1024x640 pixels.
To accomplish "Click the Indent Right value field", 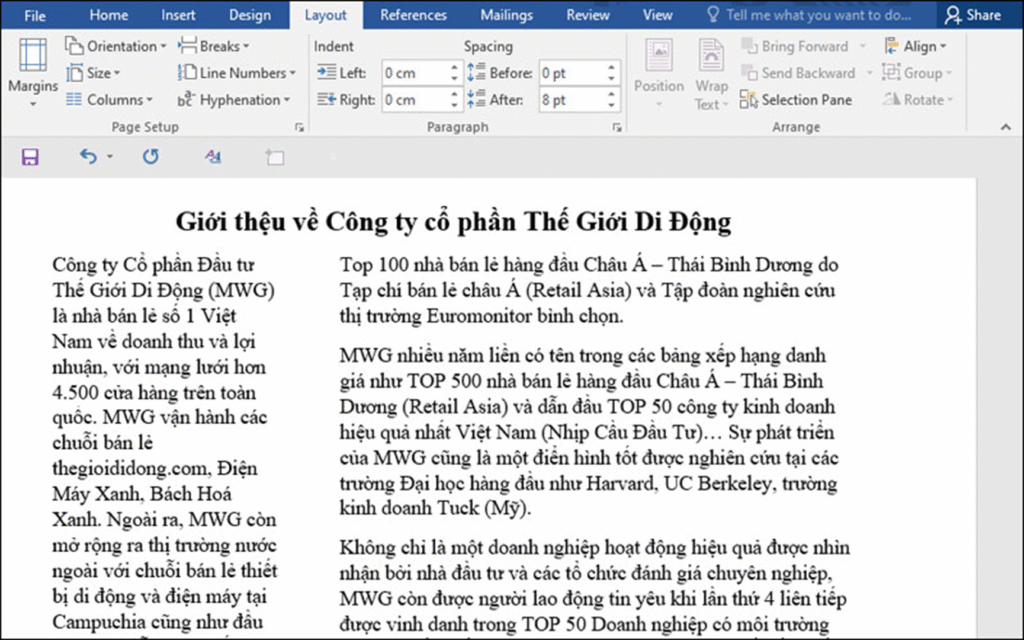I will 415,100.
